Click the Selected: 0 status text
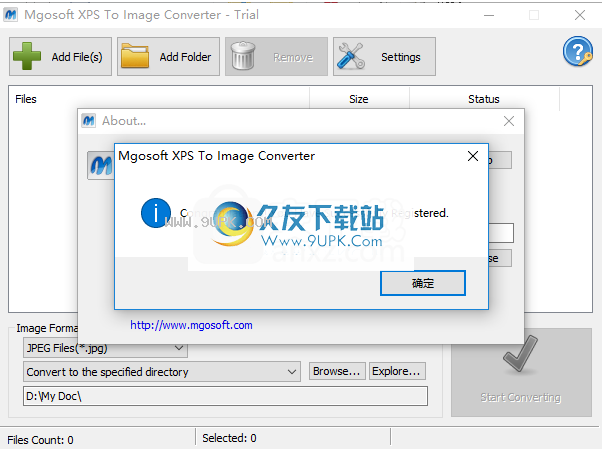The height and width of the screenshot is (449, 602). click(x=229, y=438)
